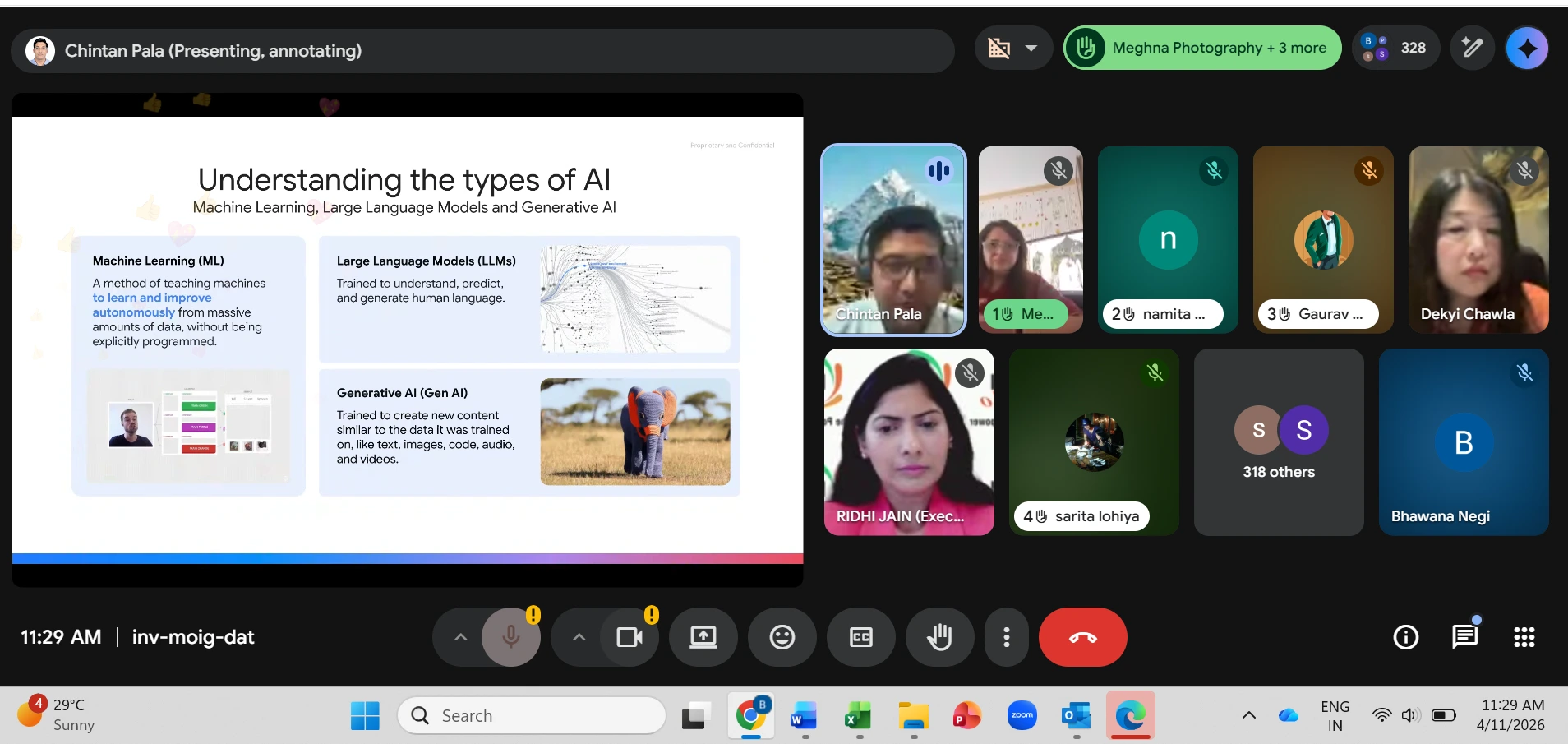Viewport: 1568px width, 744px height.
Task: Expand audio settings arrow beside microphone
Action: point(461,637)
